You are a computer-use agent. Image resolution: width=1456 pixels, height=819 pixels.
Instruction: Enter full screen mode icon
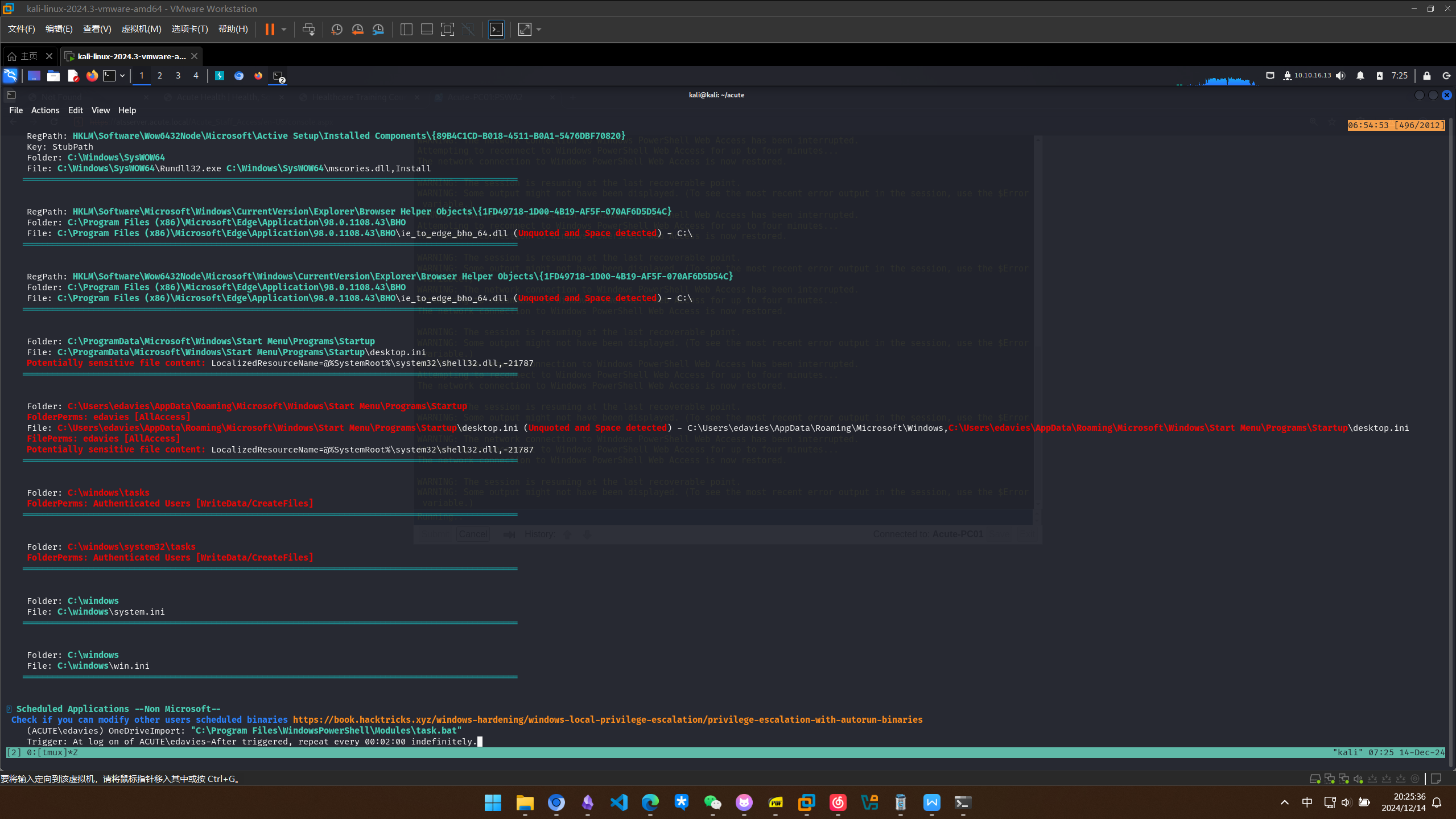[x=448, y=29]
